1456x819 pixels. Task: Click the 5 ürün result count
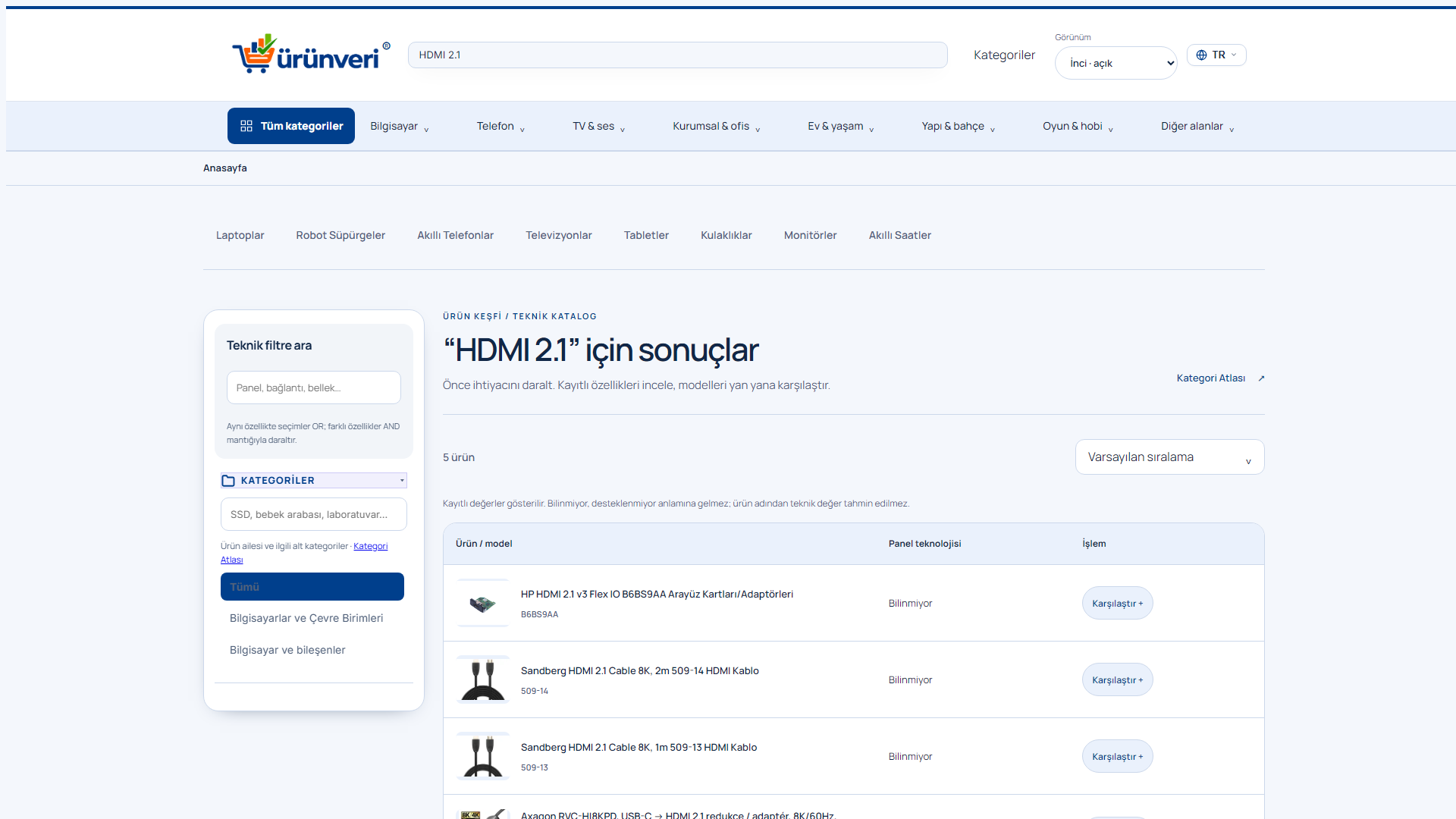(459, 457)
